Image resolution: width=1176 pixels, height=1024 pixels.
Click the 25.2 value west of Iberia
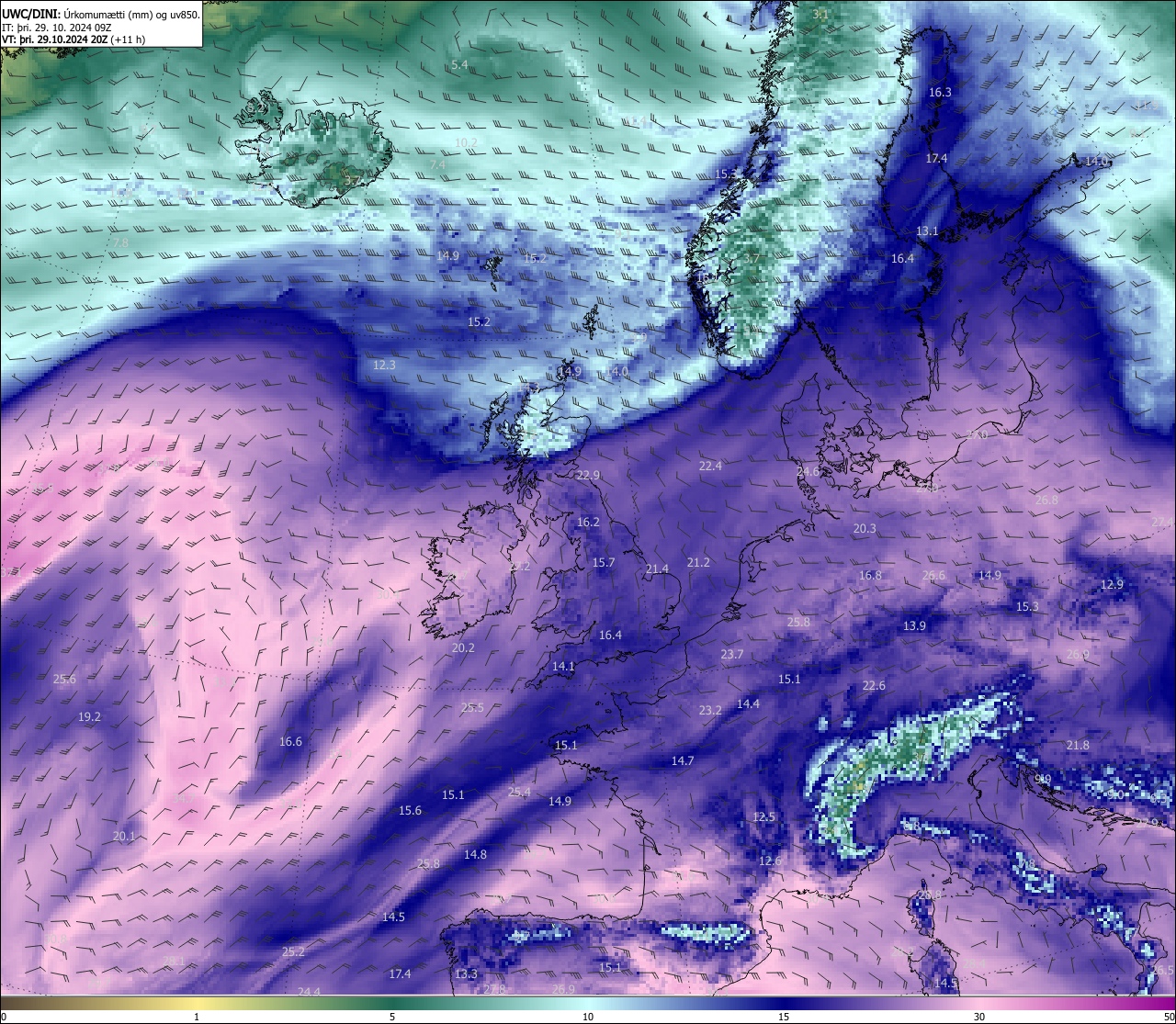pyautogui.click(x=293, y=952)
